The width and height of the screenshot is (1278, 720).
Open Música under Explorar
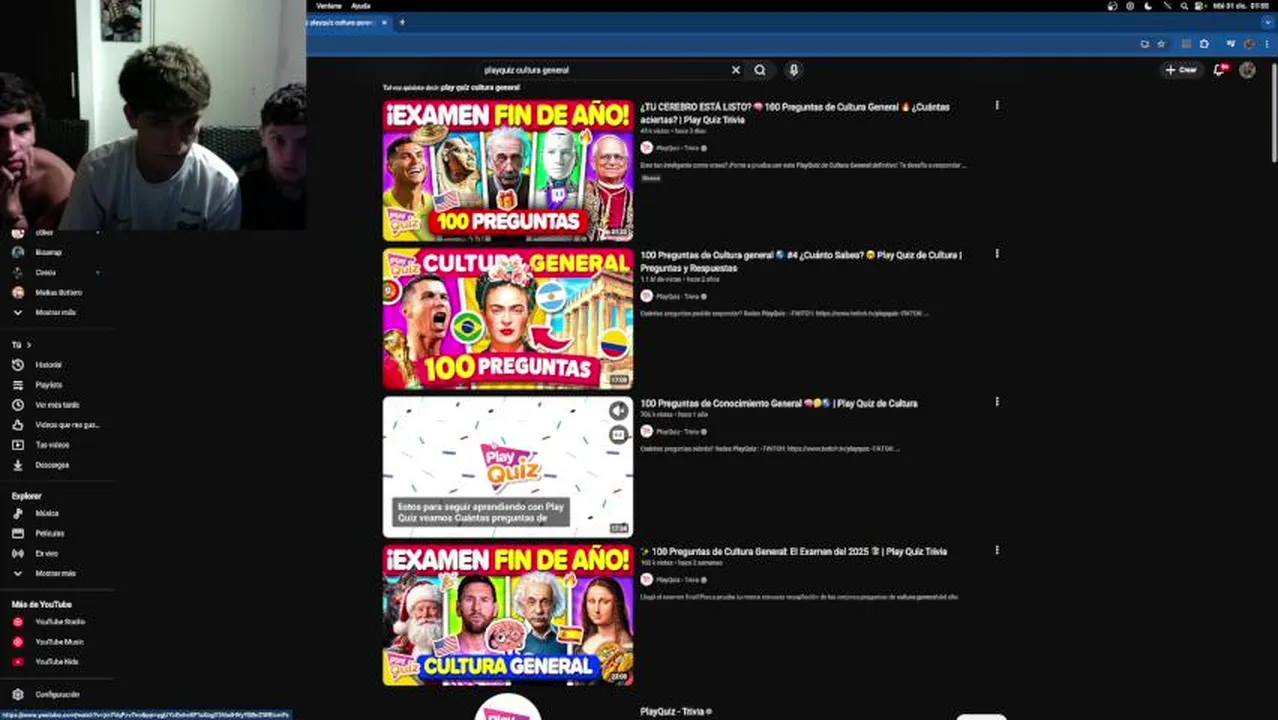pos(47,513)
